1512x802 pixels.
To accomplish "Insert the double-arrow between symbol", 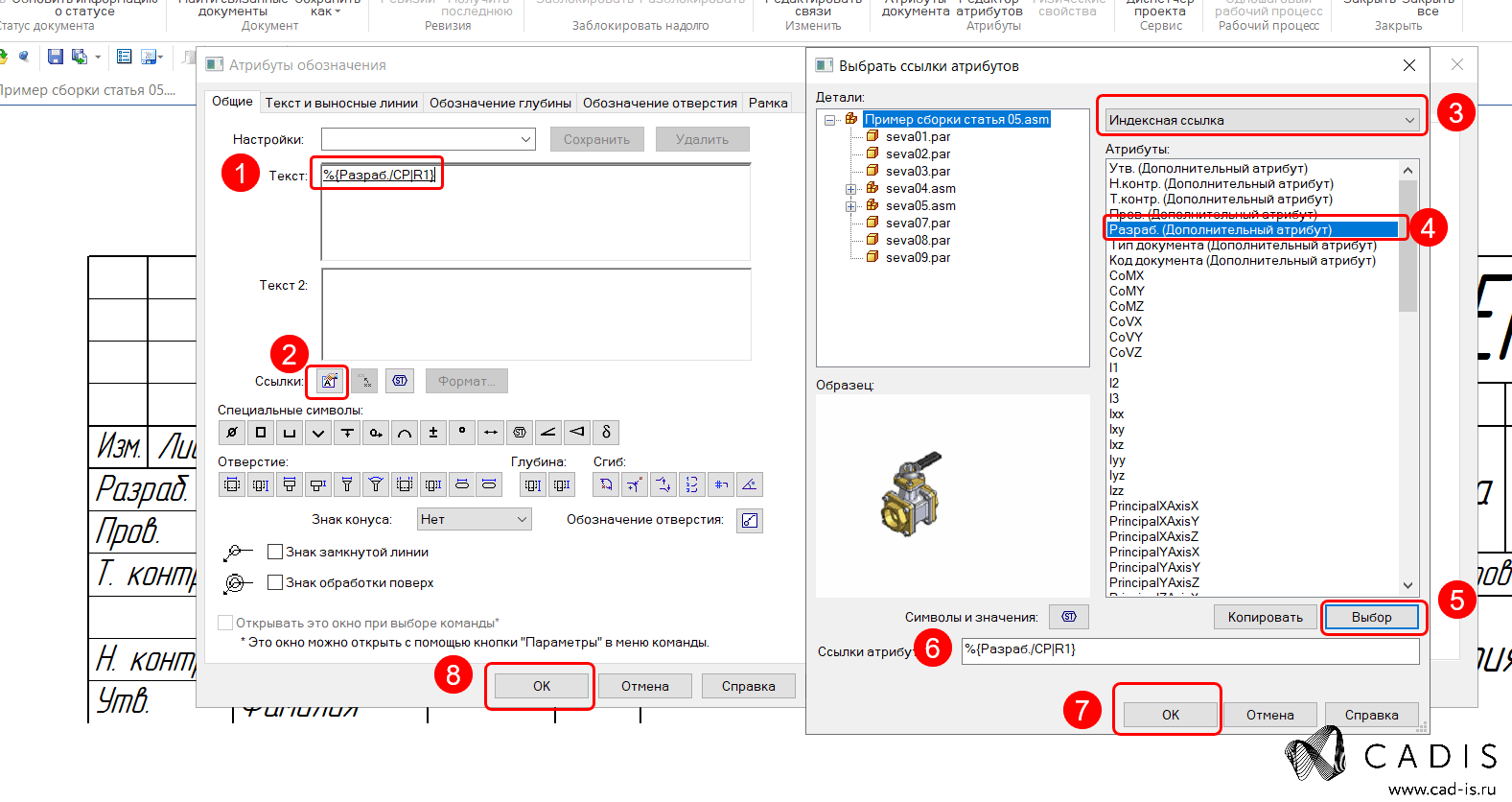I will (491, 432).
